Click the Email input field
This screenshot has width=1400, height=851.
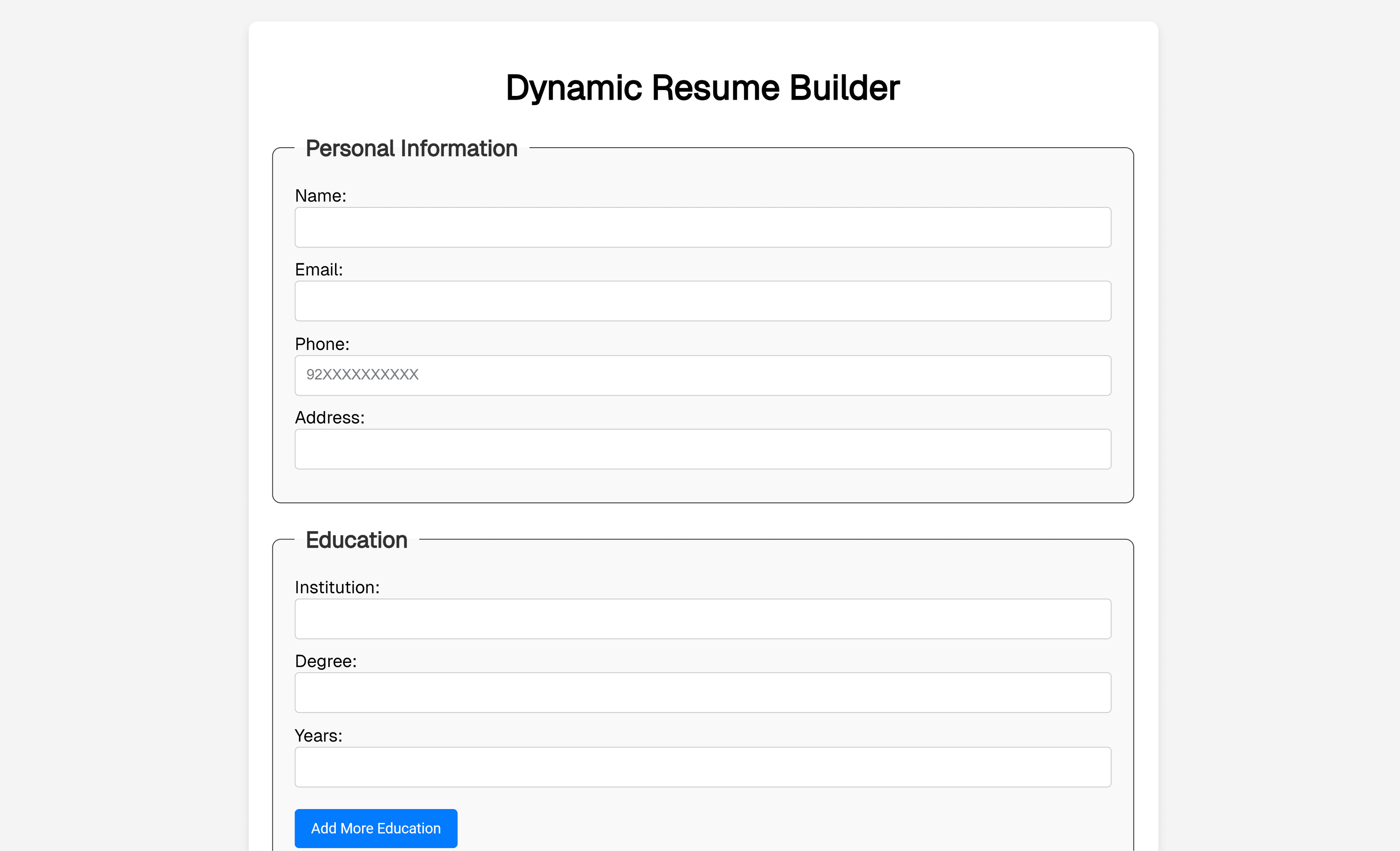point(702,300)
